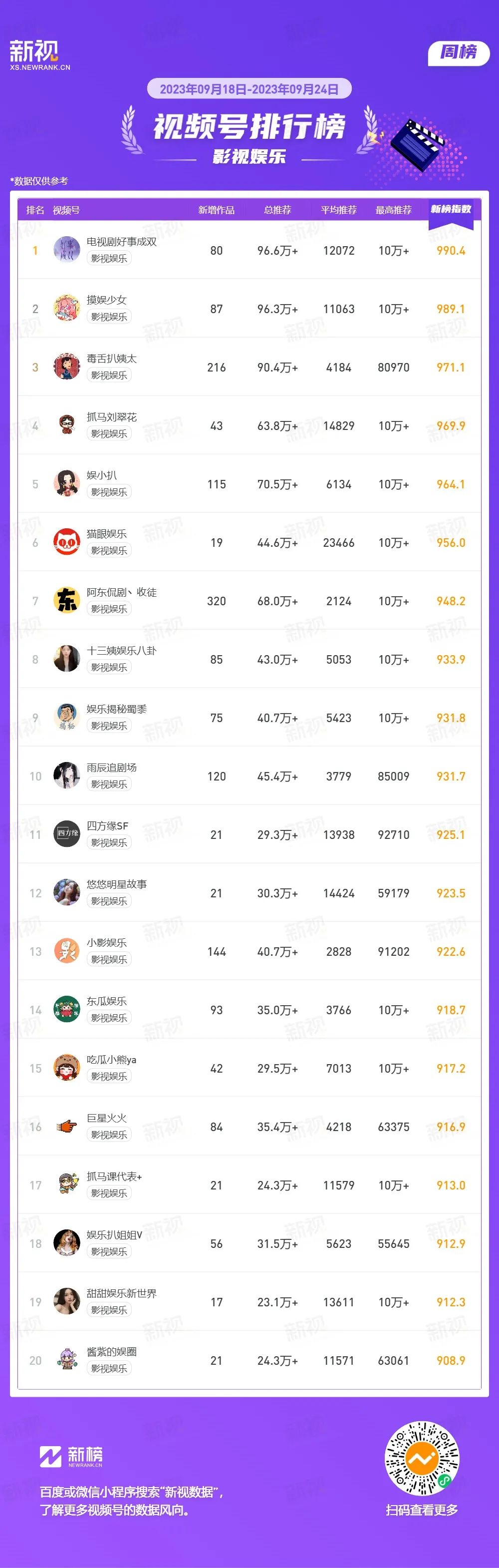The image size is (499, 1568).
Task: Click the 小影娱乐 orange avatar
Action: coord(67,951)
